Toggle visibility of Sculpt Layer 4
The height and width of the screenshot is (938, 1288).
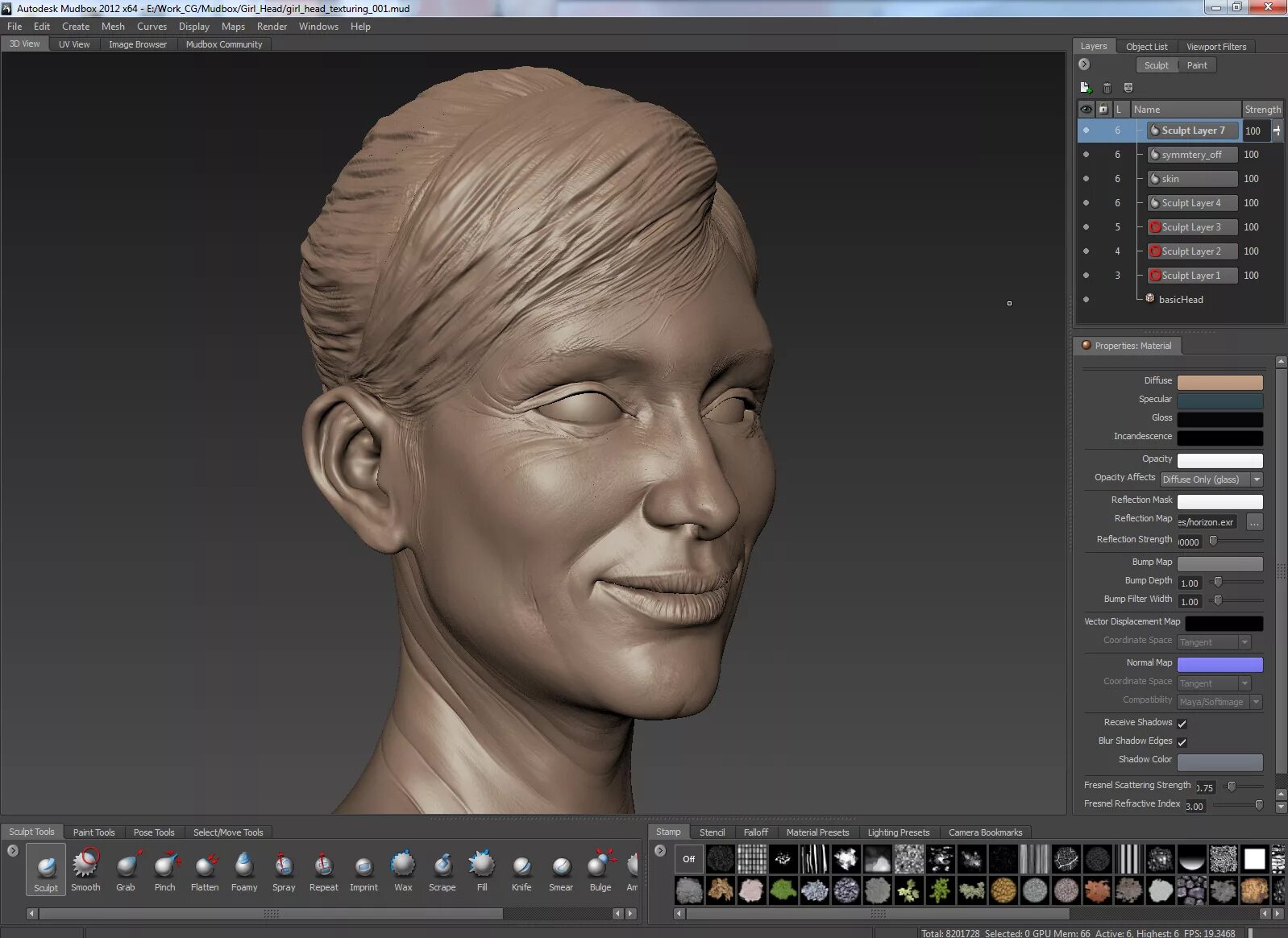pos(1086,203)
